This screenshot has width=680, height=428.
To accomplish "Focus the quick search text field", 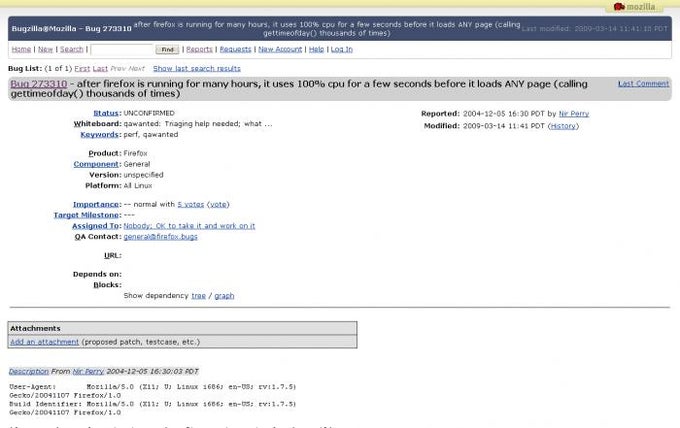I will point(122,49).
